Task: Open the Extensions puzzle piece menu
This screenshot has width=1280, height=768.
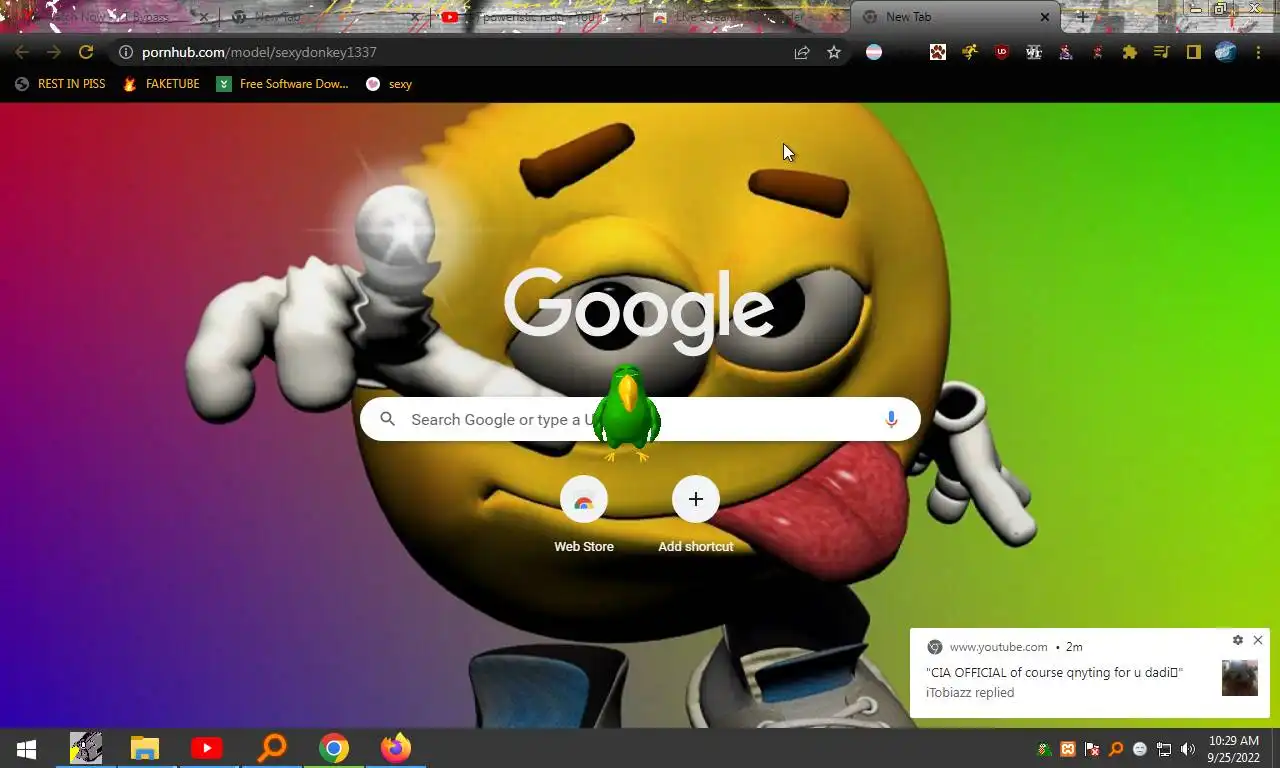Action: (1130, 52)
